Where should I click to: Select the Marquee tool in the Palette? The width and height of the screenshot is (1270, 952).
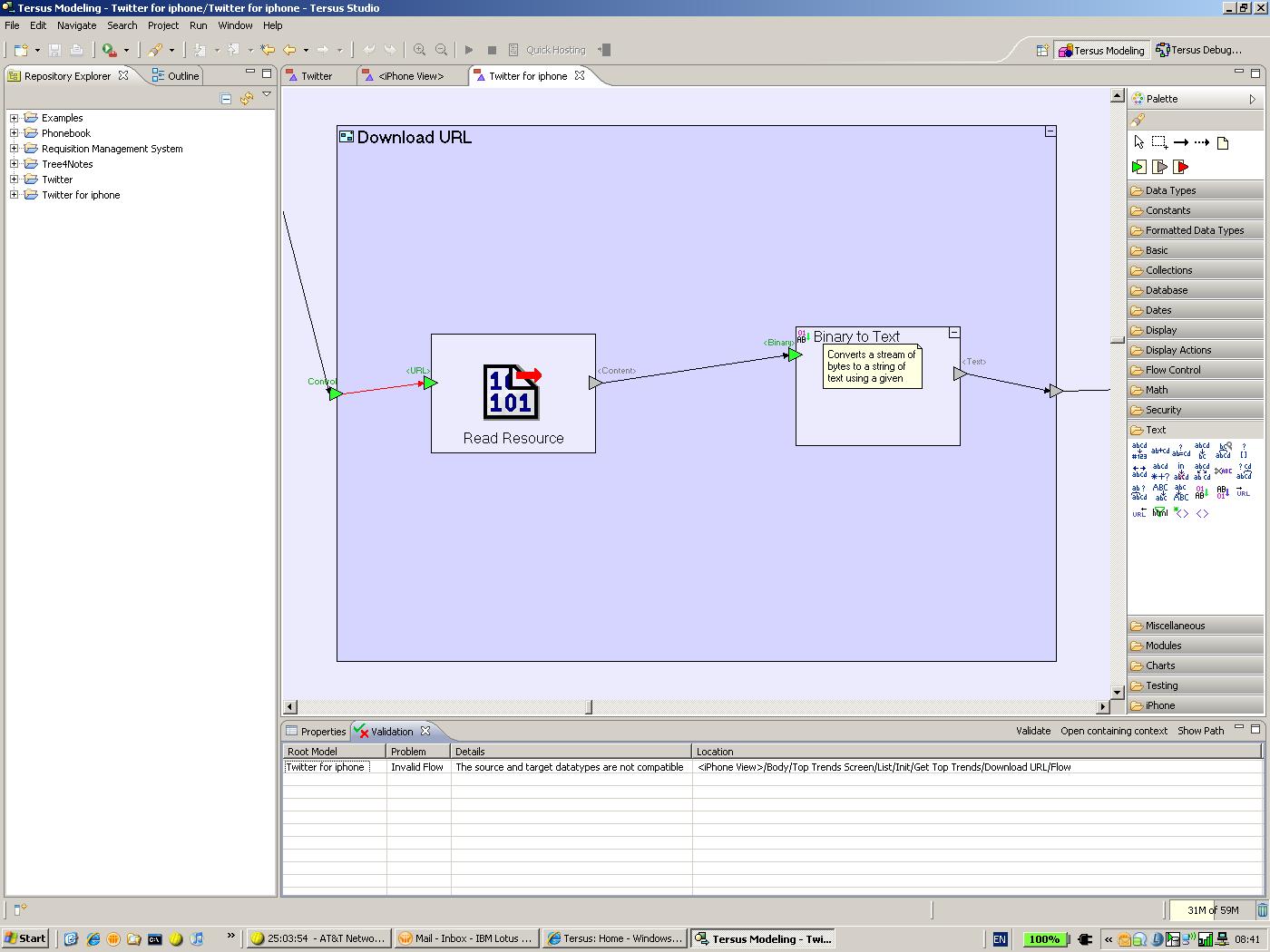point(1159,142)
